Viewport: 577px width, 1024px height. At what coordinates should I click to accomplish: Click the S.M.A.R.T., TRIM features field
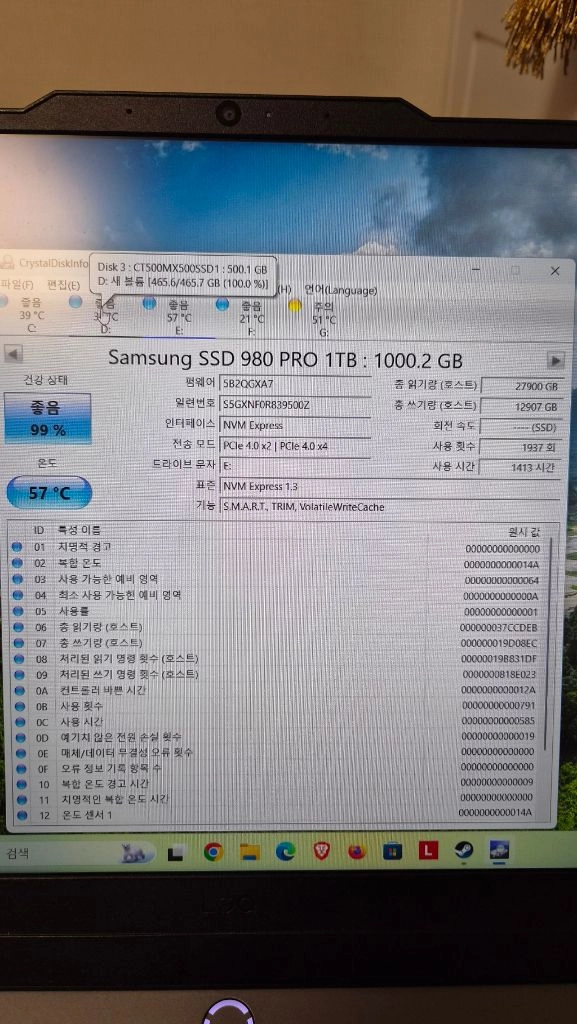[x=390, y=506]
